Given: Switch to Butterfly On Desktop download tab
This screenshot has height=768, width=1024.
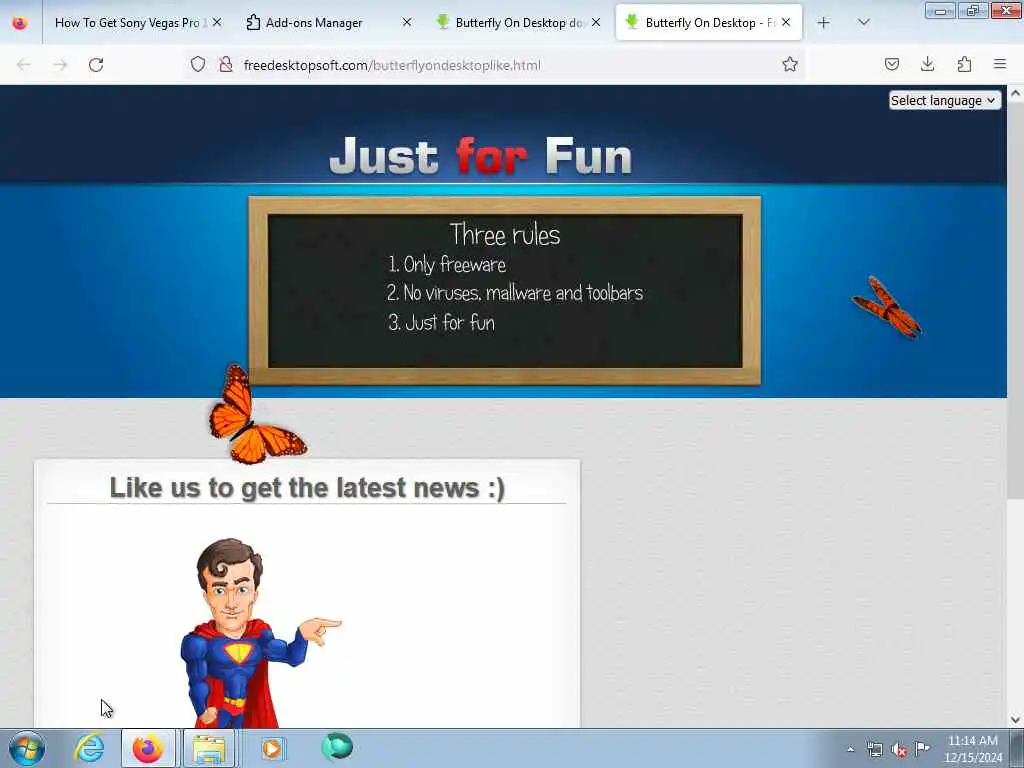Looking at the screenshot, I should click(509, 23).
